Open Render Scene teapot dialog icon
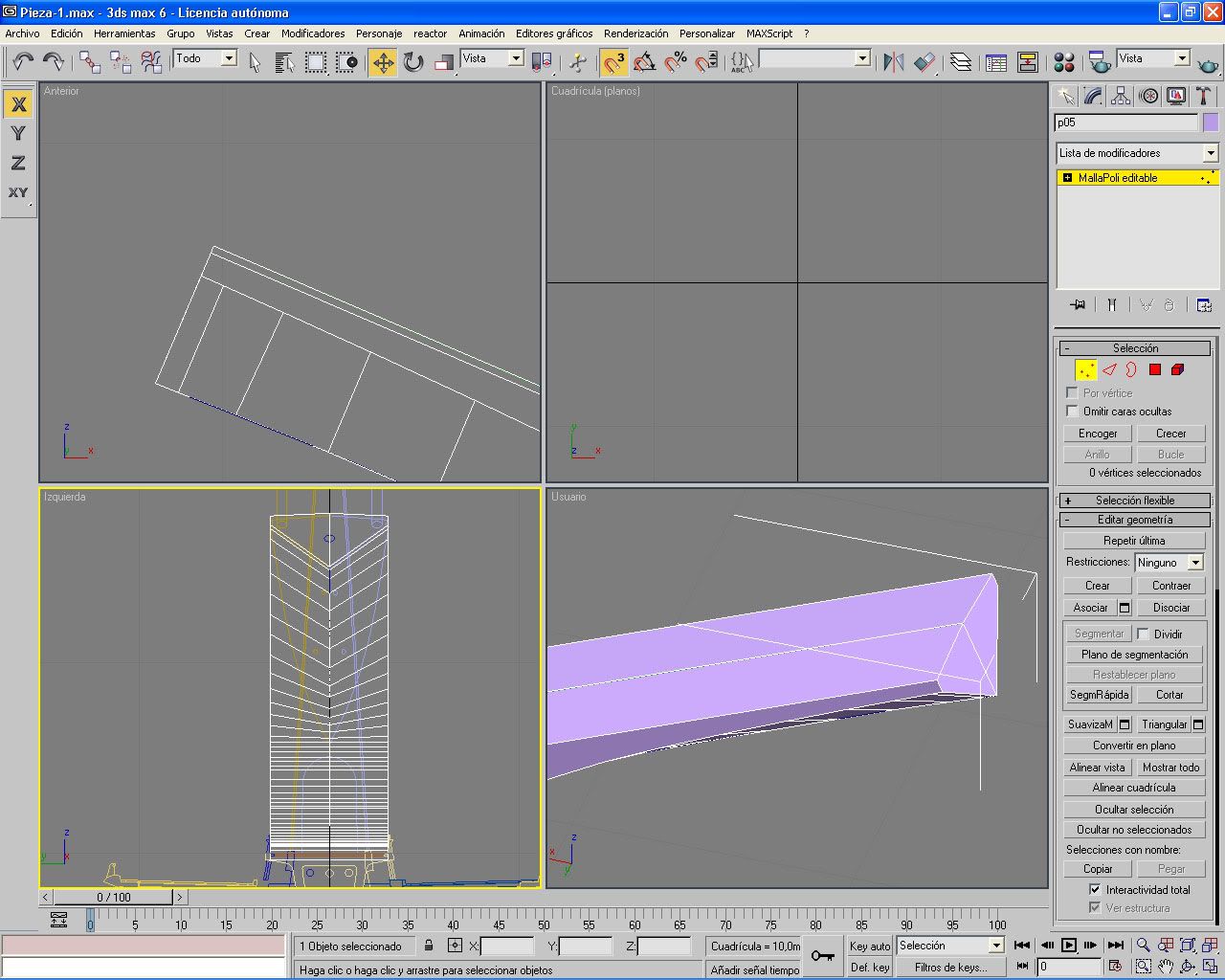 click(x=1100, y=62)
